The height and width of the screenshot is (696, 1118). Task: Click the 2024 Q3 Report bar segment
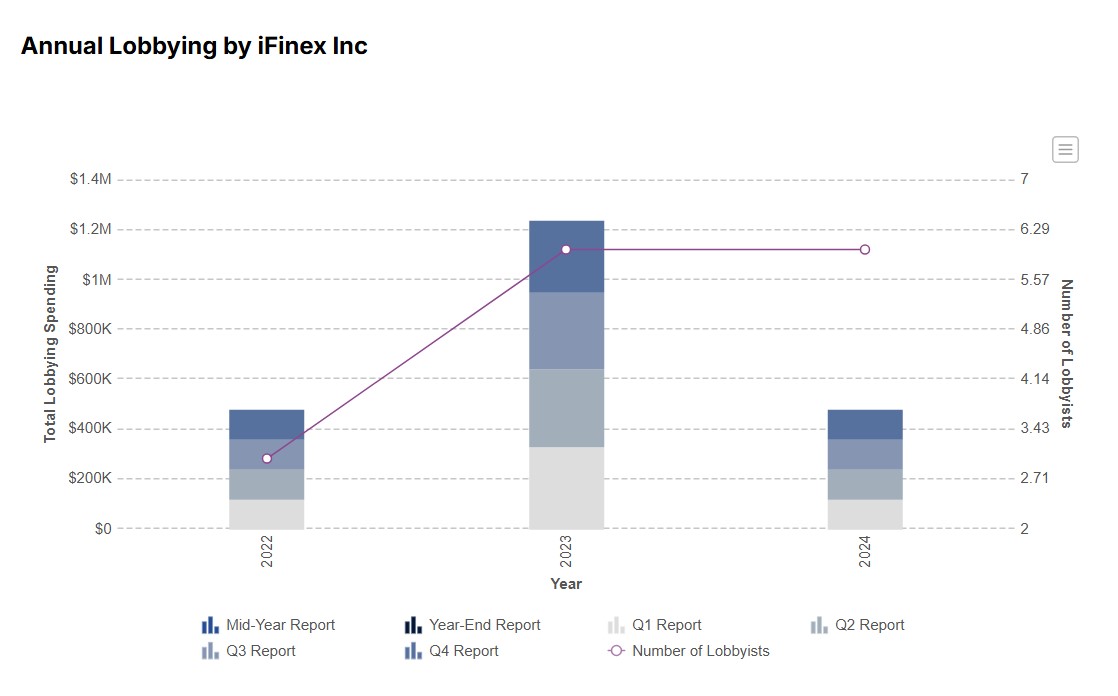point(865,454)
